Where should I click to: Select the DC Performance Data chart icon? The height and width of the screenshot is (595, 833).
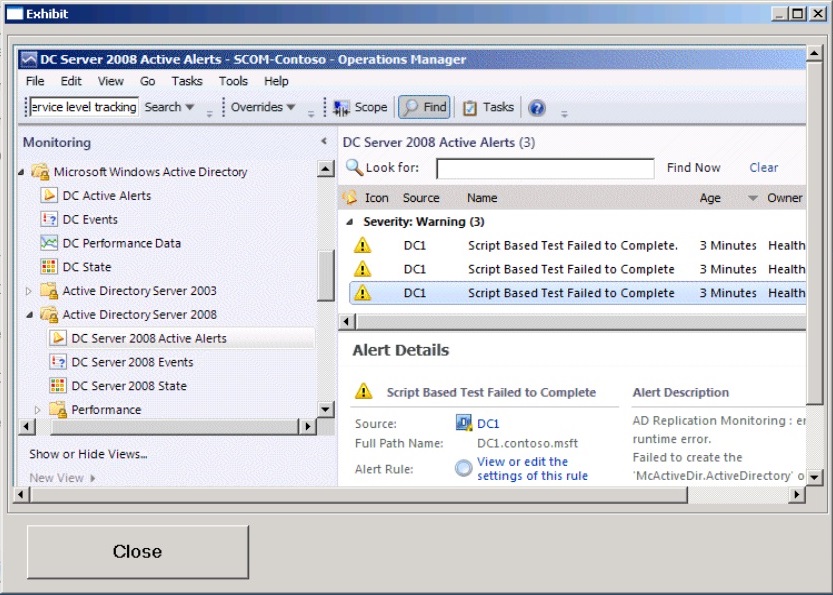[49, 243]
